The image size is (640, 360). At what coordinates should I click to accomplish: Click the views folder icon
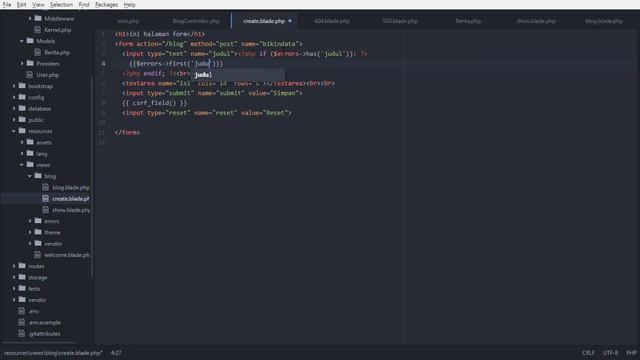pos(30,164)
